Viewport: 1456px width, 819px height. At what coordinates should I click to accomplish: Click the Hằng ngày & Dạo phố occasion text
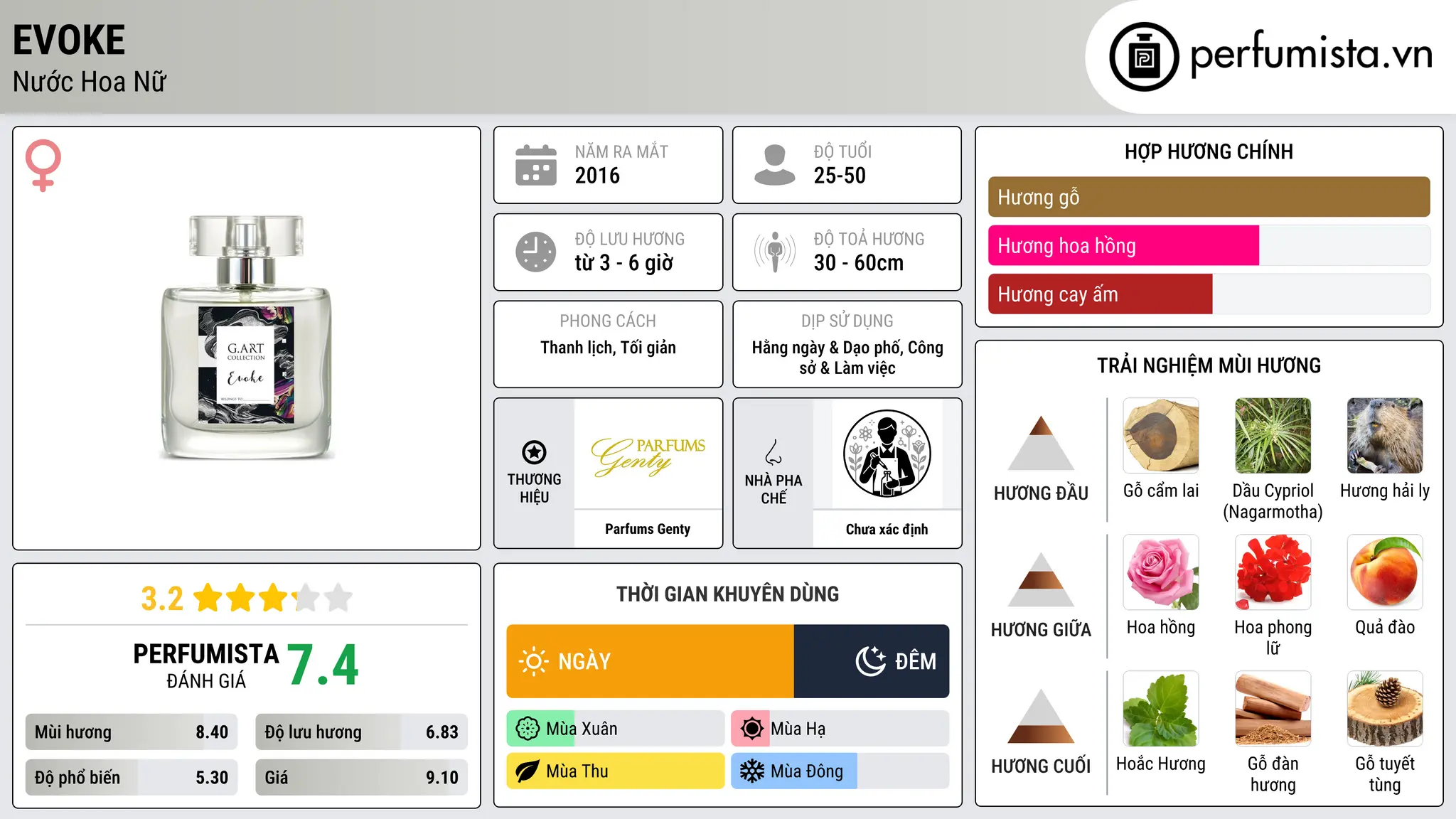pyautogui.click(x=847, y=358)
